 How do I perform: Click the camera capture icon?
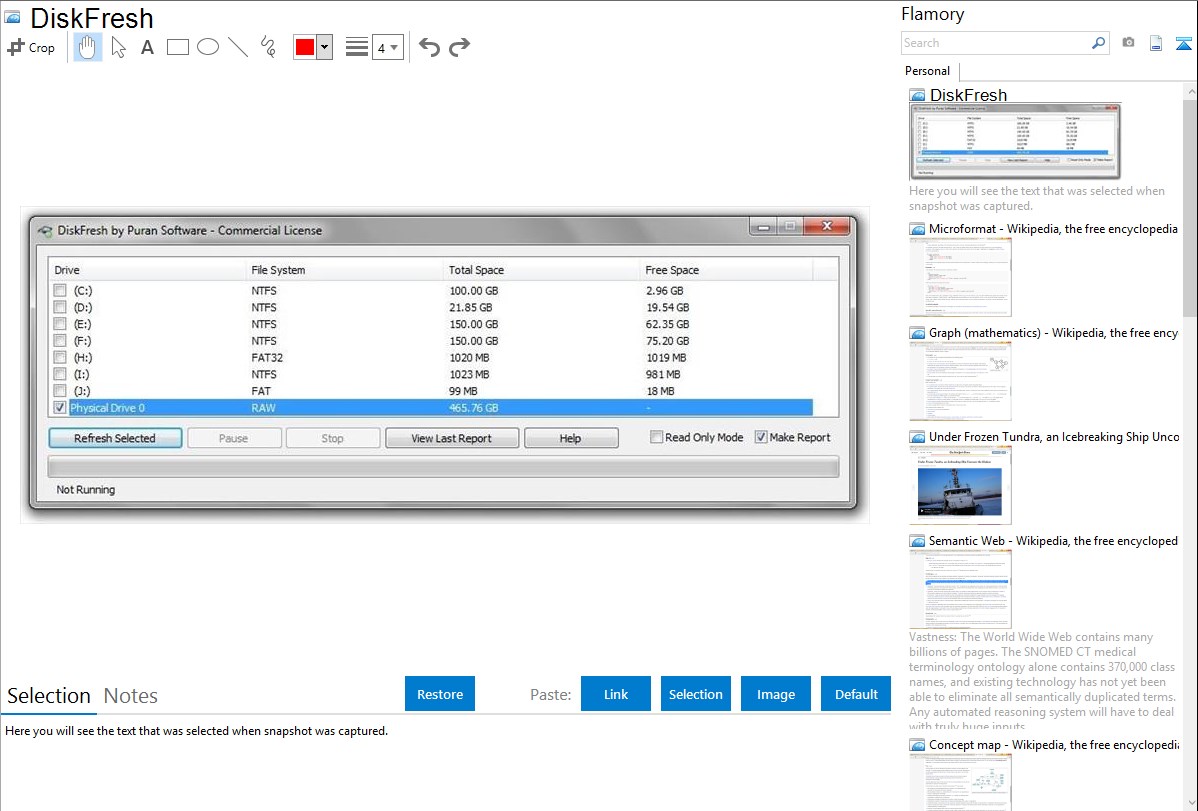click(x=1128, y=43)
